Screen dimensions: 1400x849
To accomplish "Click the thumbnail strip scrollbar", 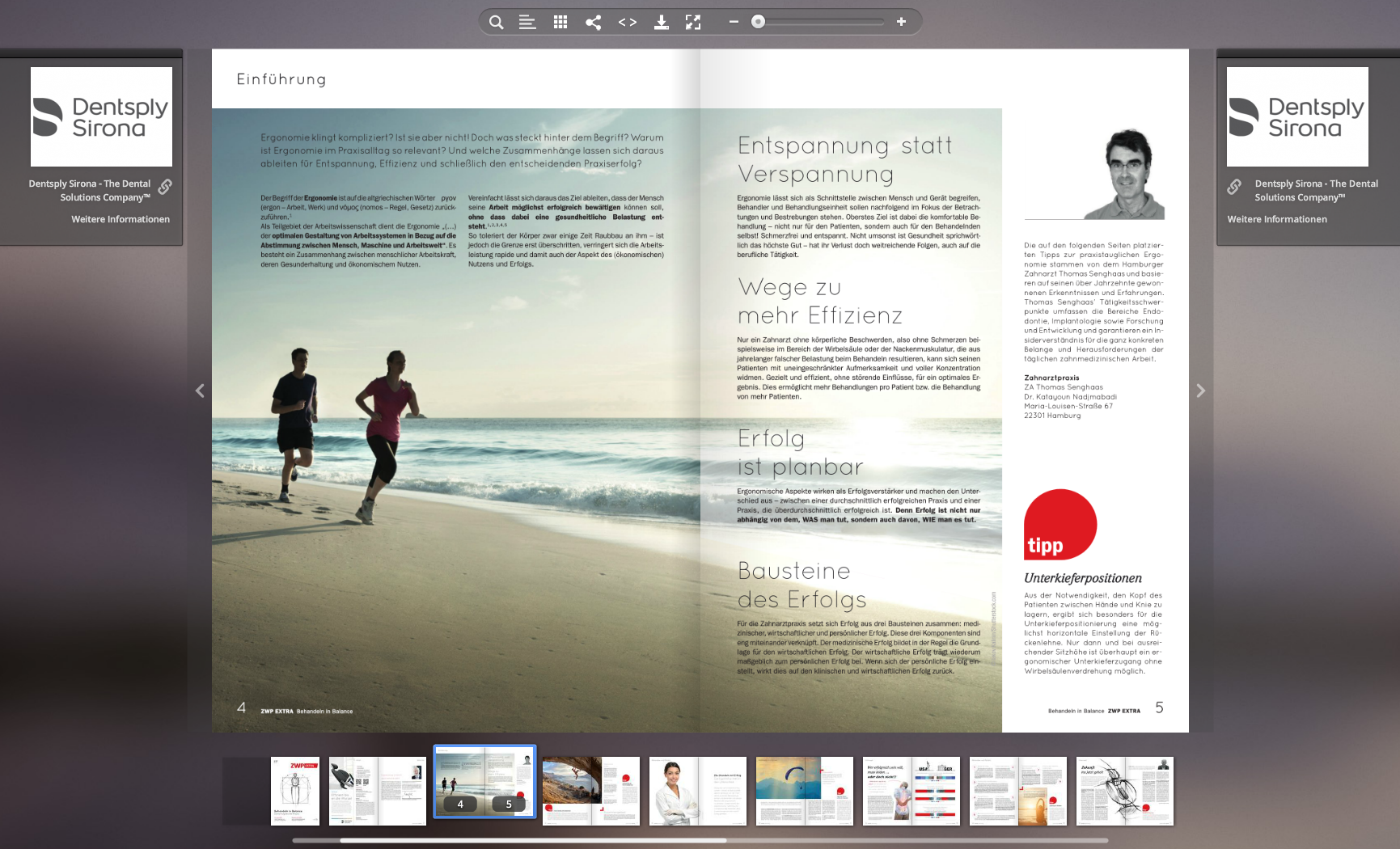I will click(534, 840).
